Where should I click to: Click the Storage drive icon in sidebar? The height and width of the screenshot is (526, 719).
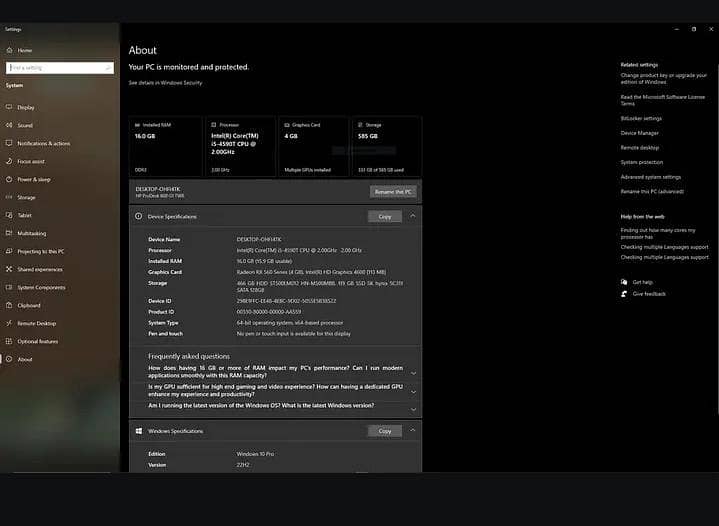click(x=9, y=197)
